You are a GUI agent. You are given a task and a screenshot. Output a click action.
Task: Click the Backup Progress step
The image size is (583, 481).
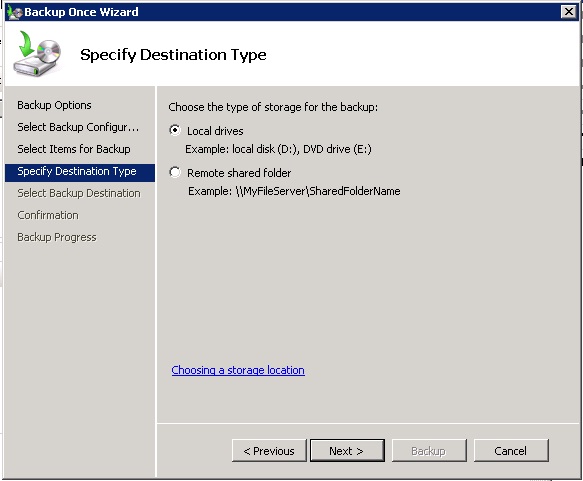point(57,237)
